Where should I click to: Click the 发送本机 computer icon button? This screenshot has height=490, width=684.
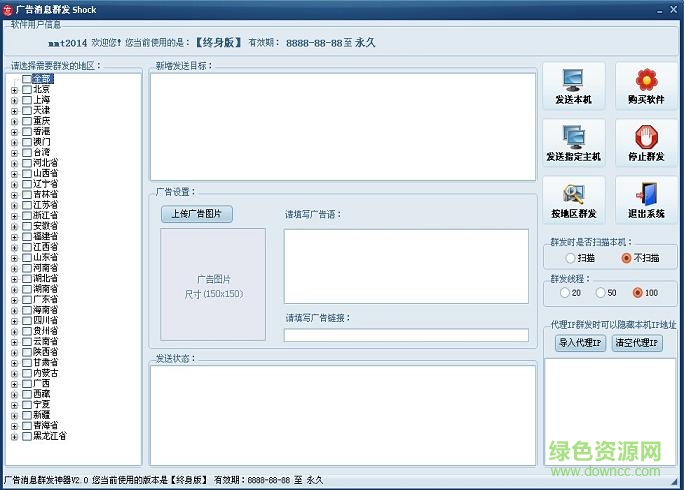pos(574,86)
